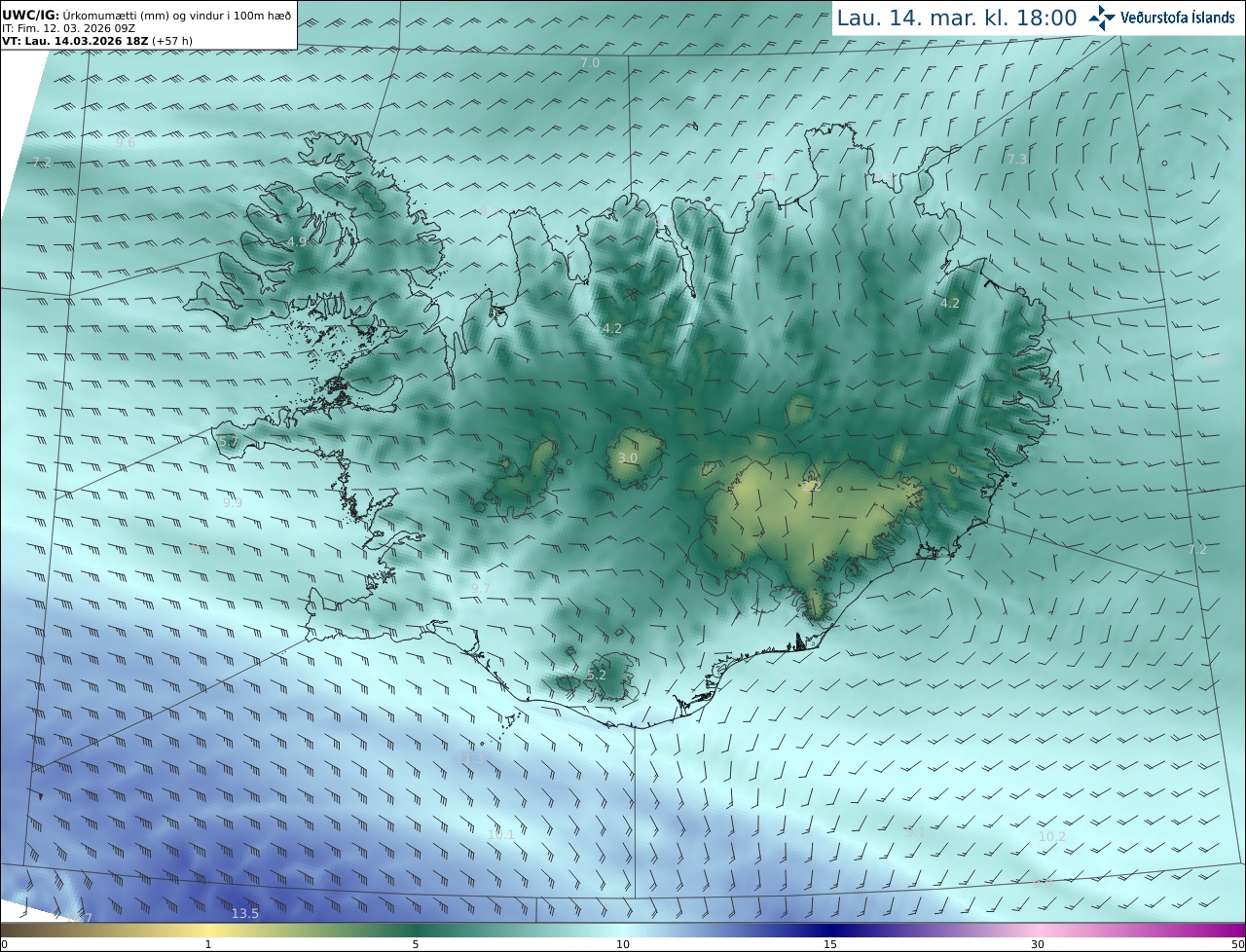
Task: Click the 50 tick on the color scale
Action: pos(1237,944)
